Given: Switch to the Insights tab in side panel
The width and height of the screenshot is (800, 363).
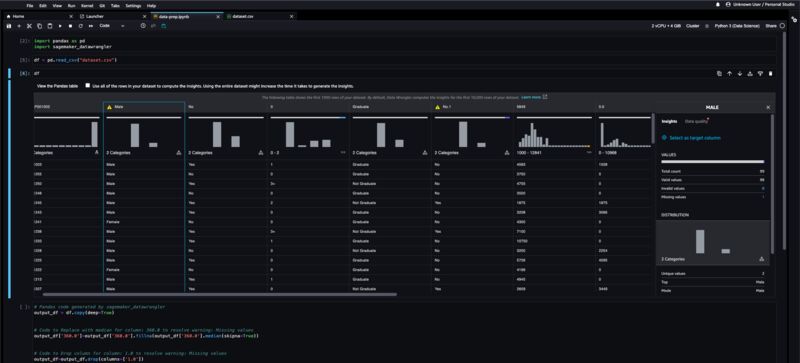Looking at the screenshot, I should tap(669, 122).
